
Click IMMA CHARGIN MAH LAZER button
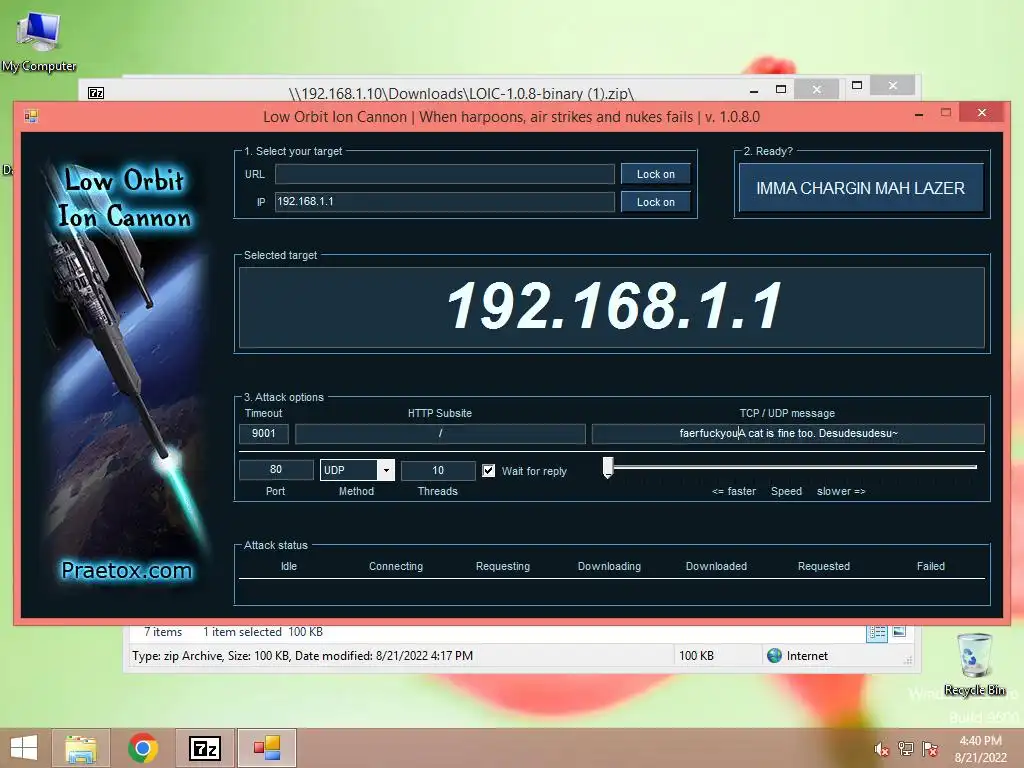(861, 188)
